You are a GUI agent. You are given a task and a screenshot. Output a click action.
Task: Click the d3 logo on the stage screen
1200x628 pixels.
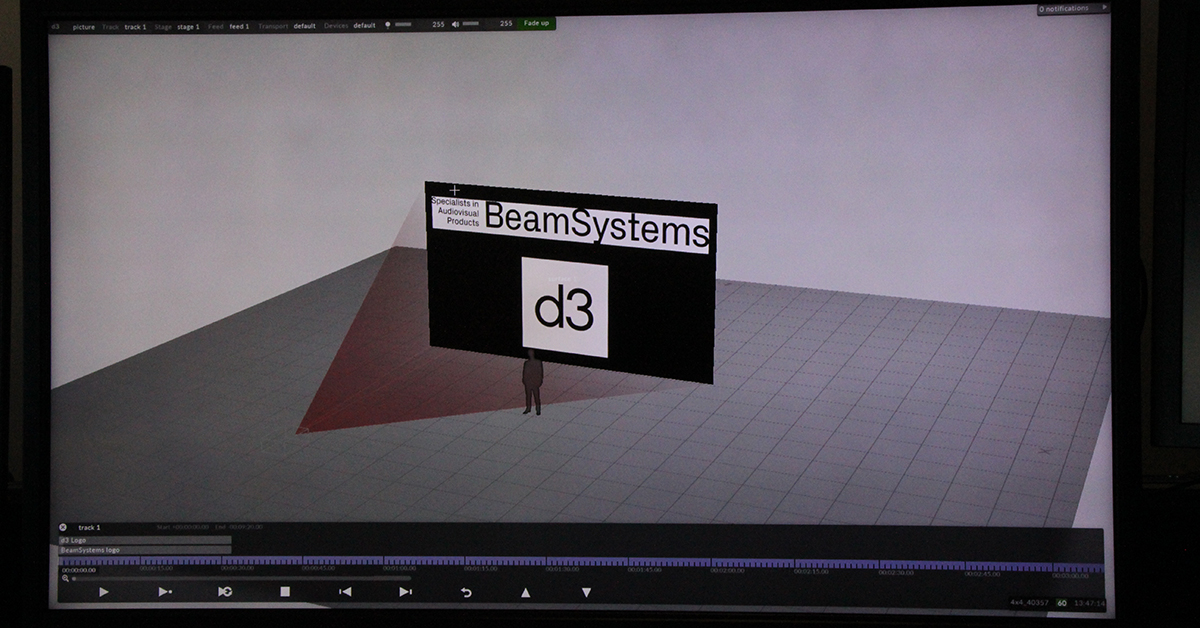[x=565, y=308]
